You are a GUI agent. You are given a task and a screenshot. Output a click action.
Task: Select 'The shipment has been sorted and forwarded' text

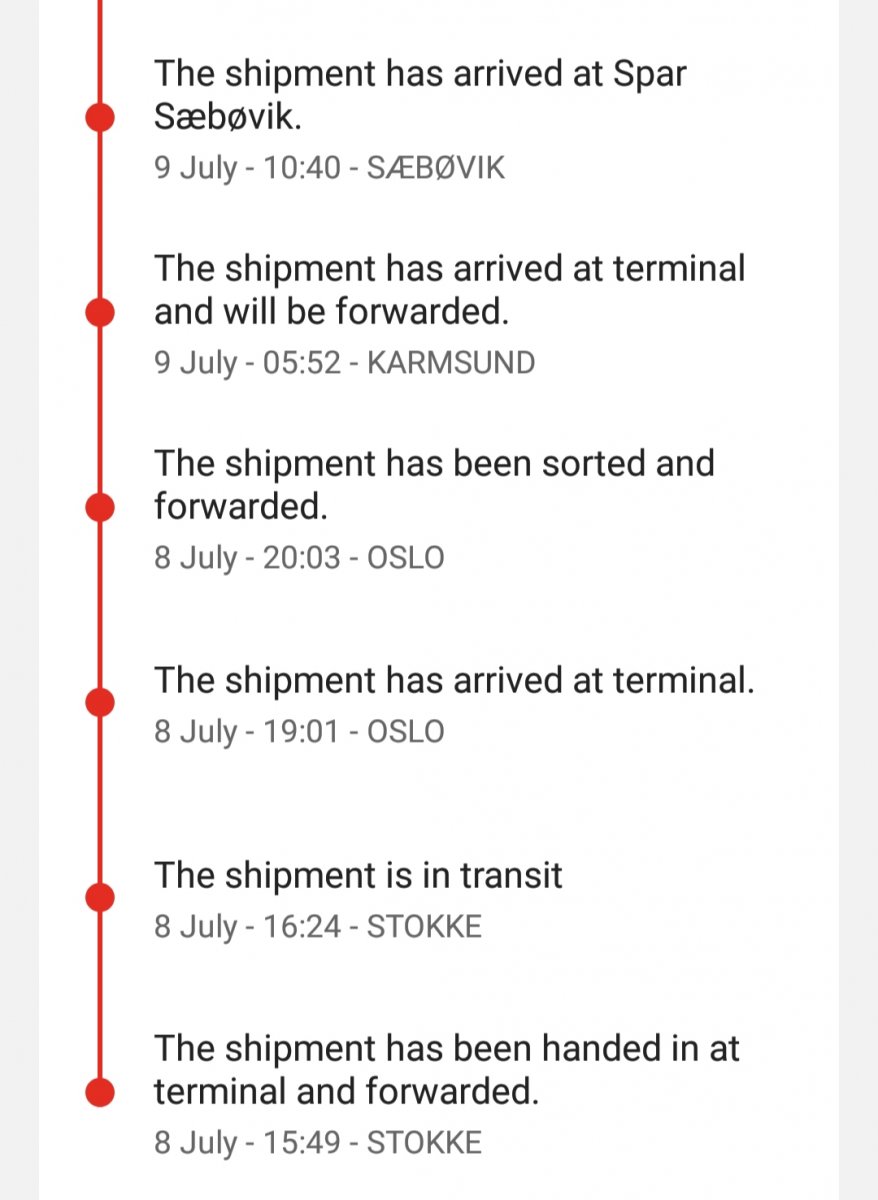coord(434,485)
